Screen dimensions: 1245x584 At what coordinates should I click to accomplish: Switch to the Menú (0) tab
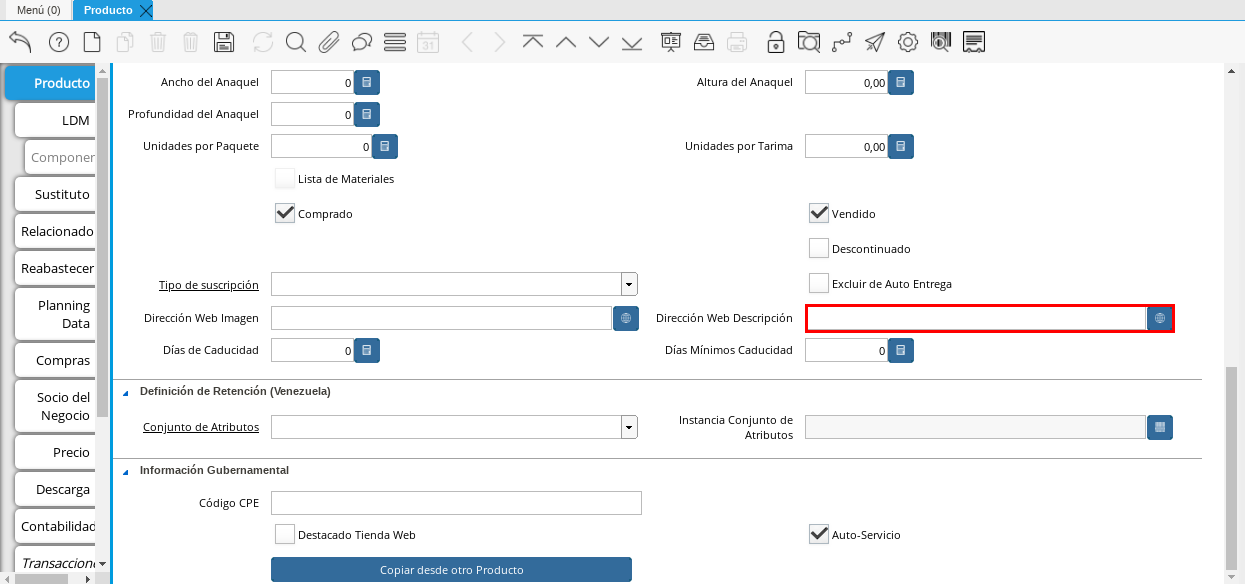39,10
